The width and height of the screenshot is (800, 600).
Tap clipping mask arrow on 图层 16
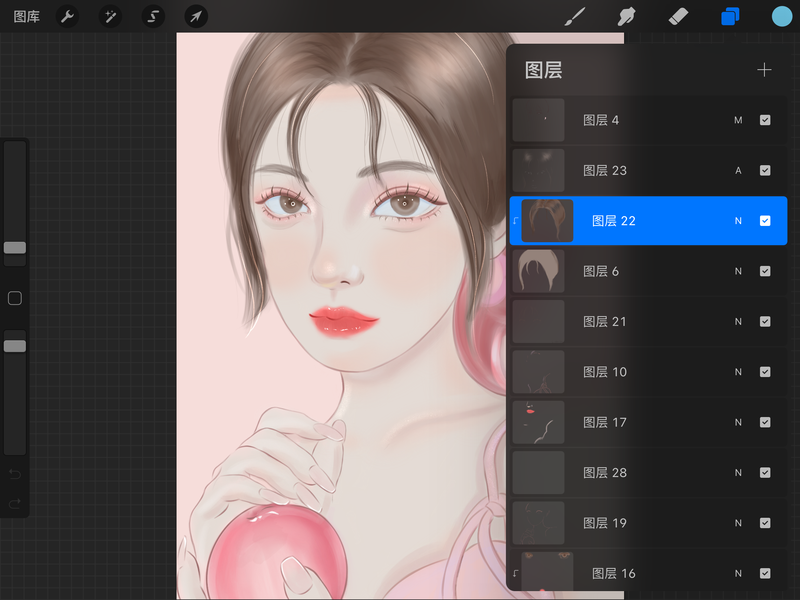click(x=515, y=573)
